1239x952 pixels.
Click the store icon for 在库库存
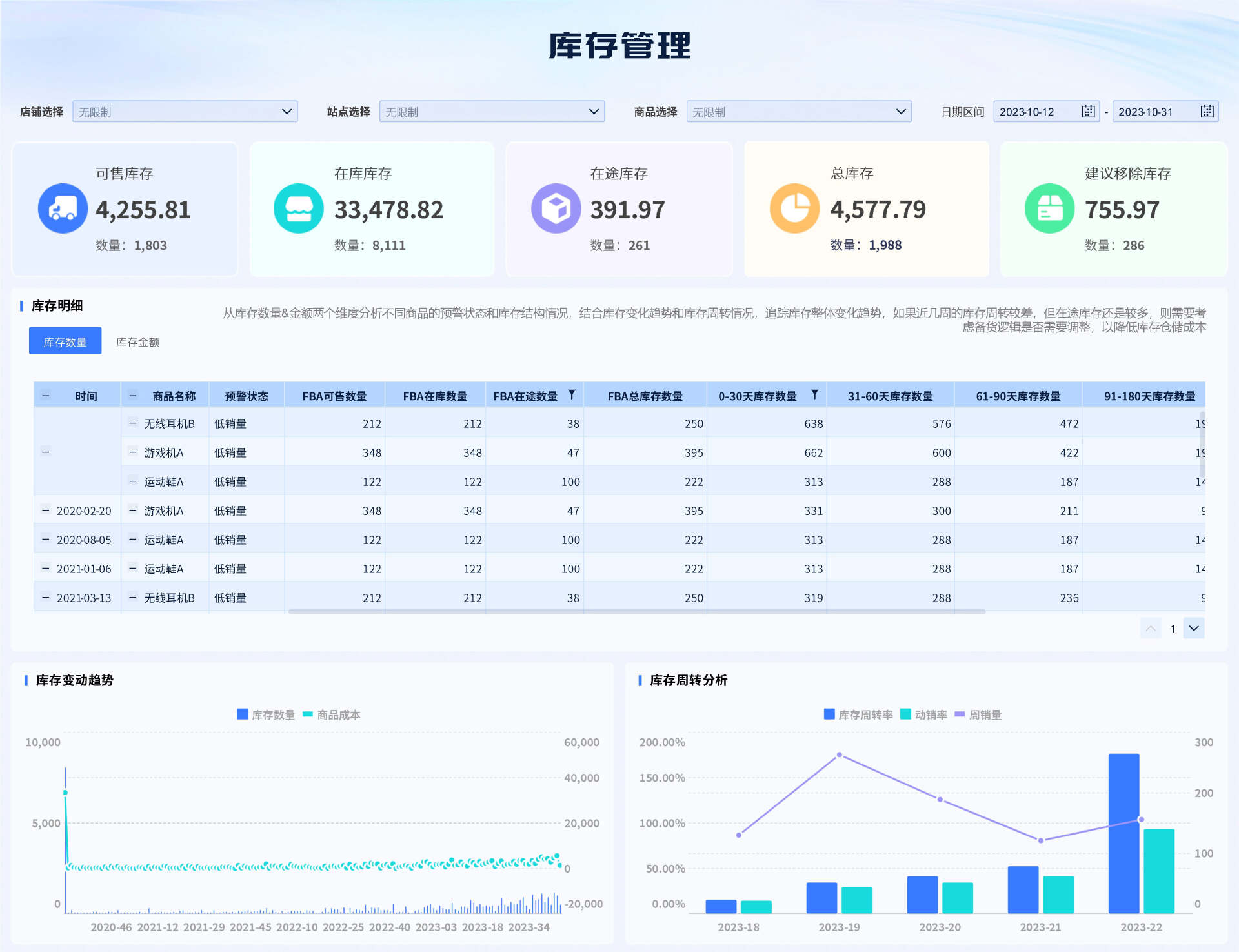pos(298,208)
